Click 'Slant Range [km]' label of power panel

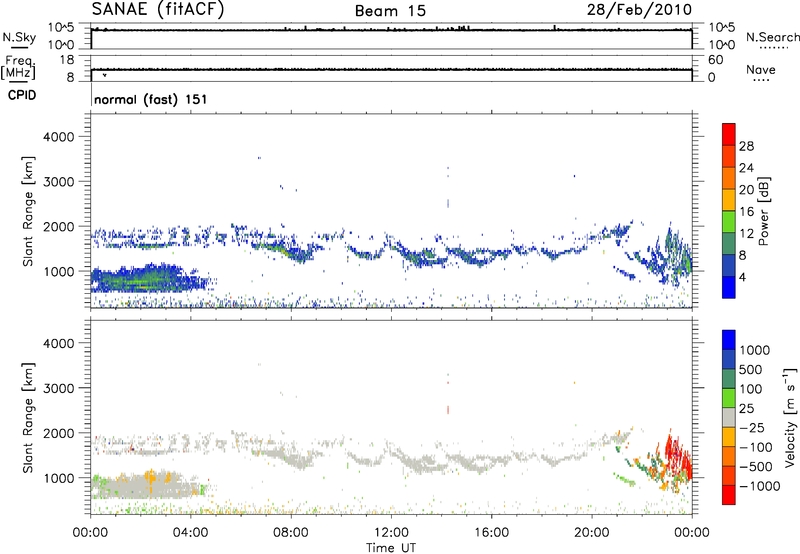28,211
